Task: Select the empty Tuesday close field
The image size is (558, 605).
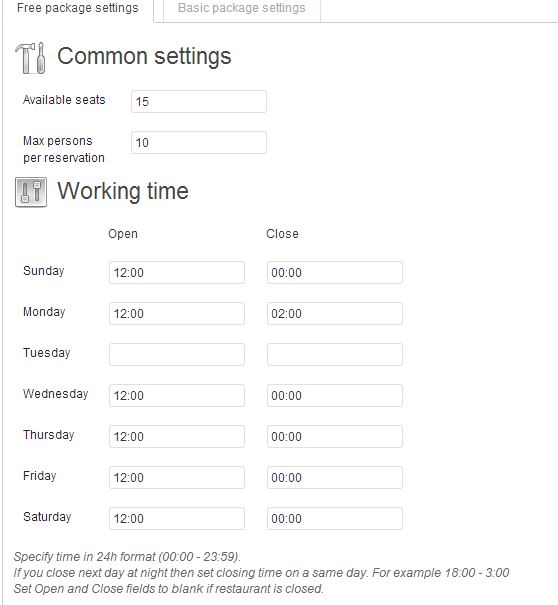Action: [x=335, y=354]
